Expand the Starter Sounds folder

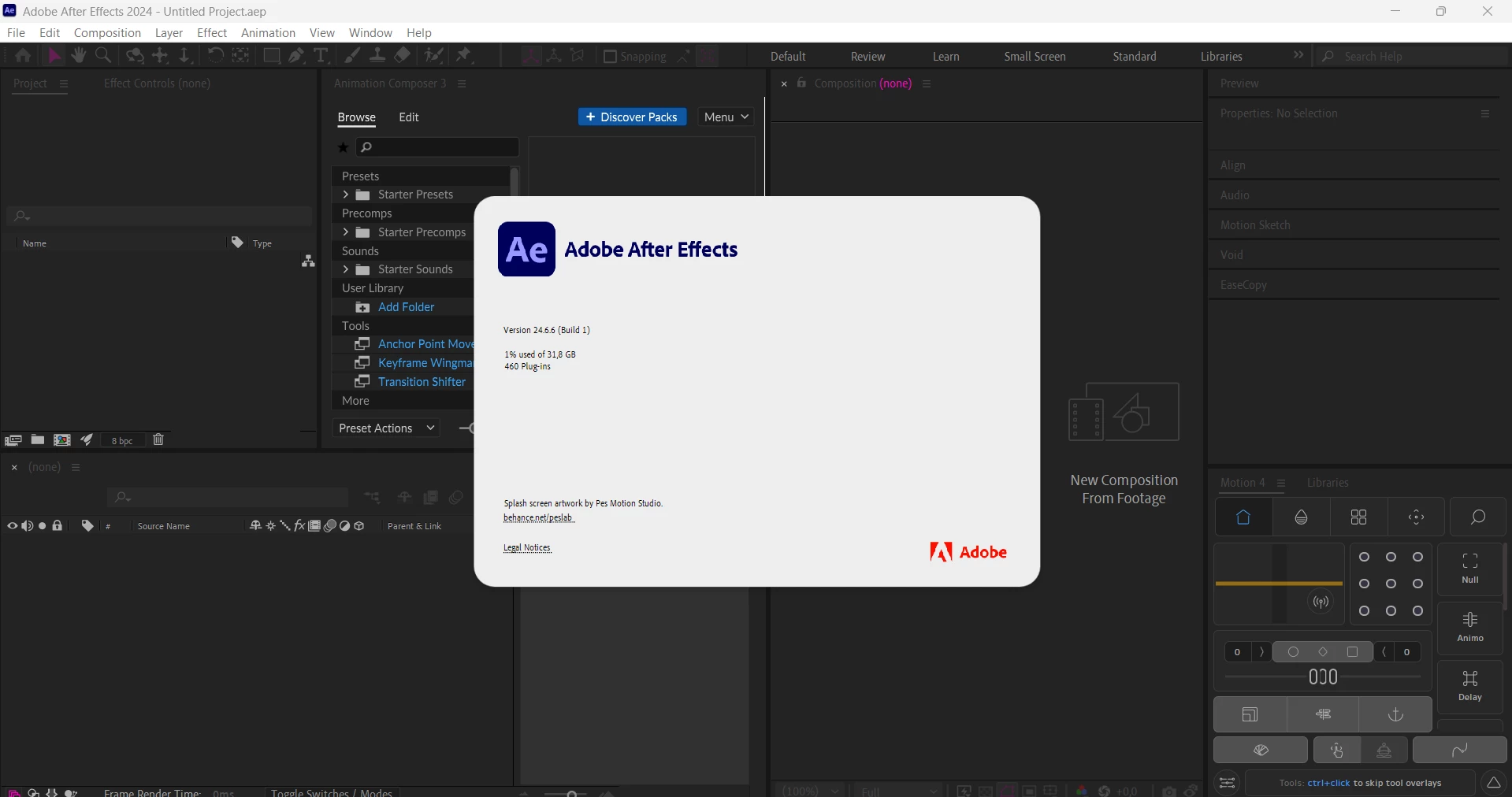[x=345, y=269]
